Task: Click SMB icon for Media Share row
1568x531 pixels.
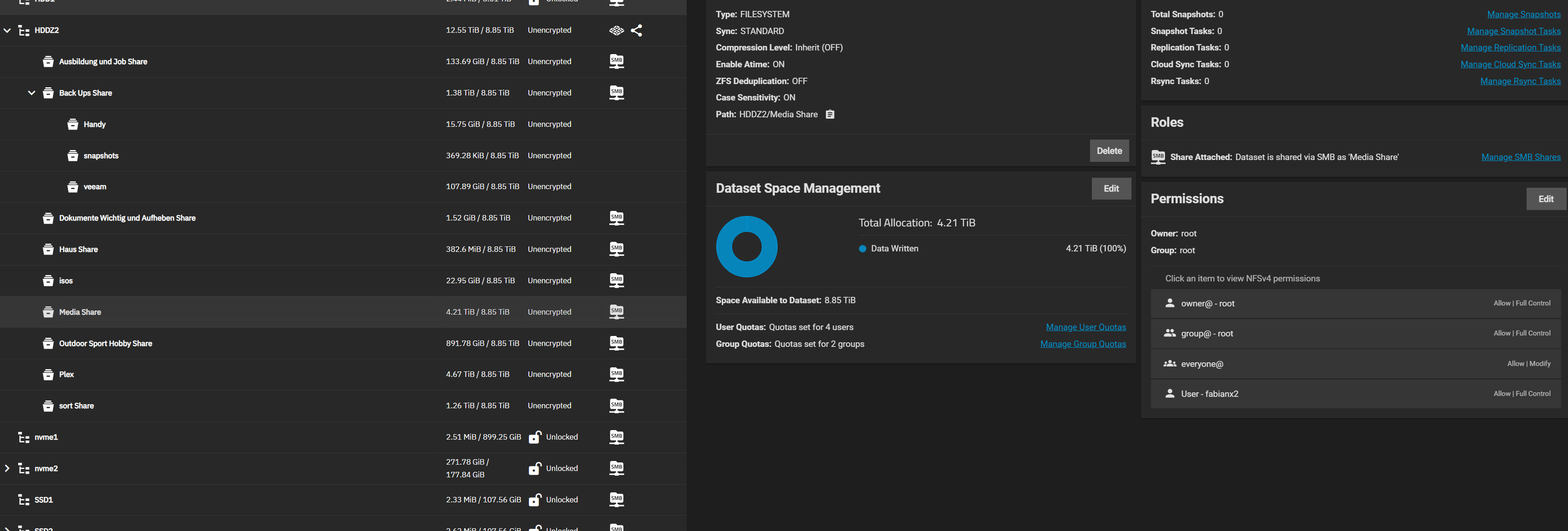Action: tap(617, 312)
